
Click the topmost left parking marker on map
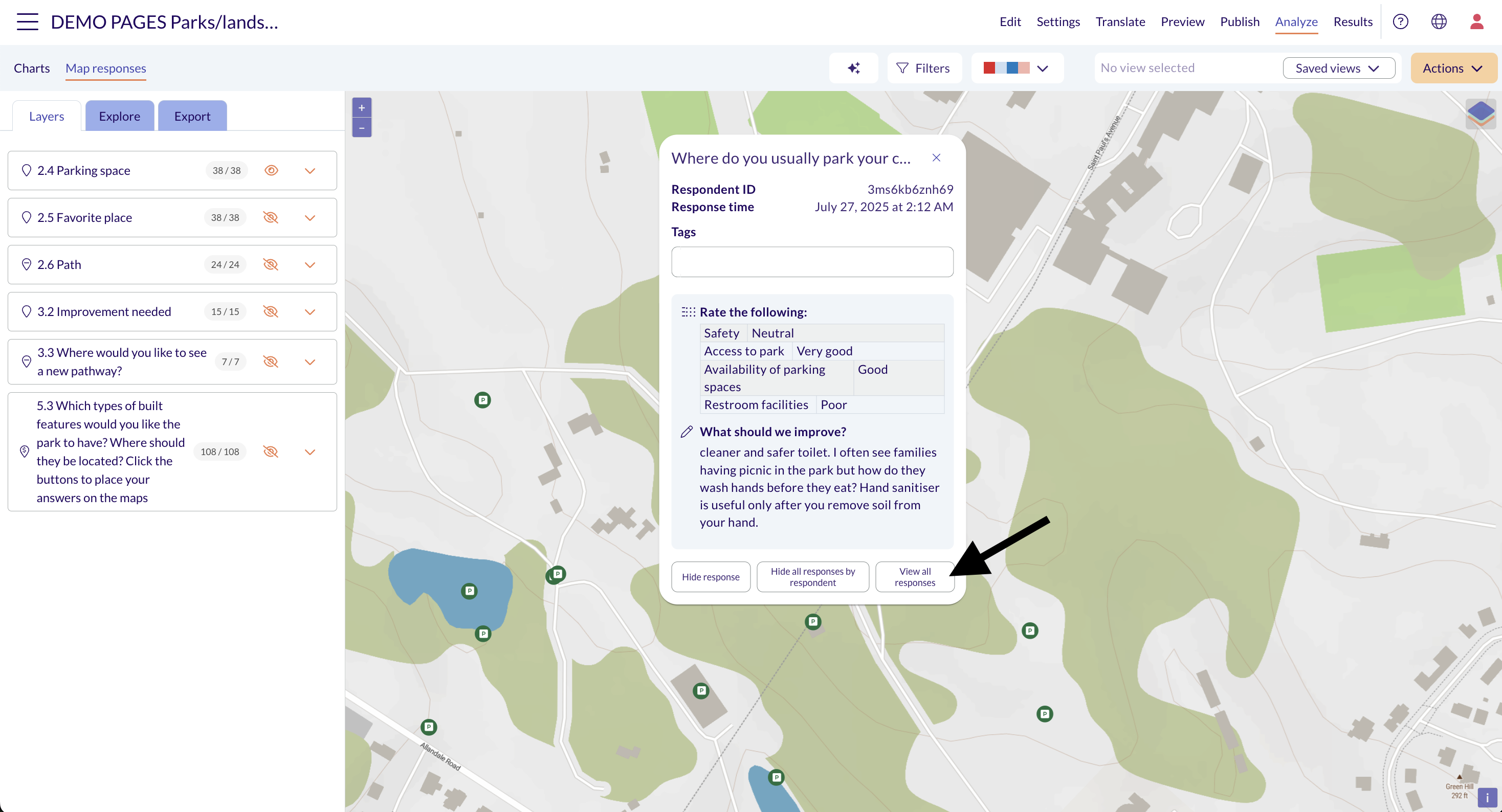click(482, 400)
